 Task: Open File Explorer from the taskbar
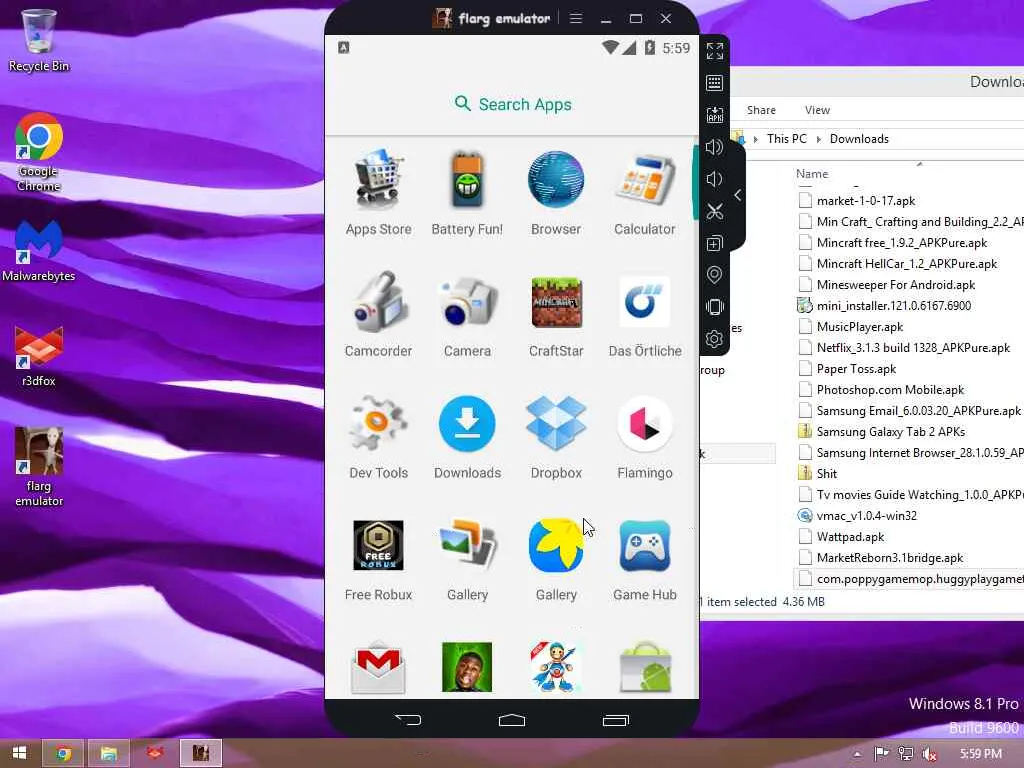[x=108, y=753]
